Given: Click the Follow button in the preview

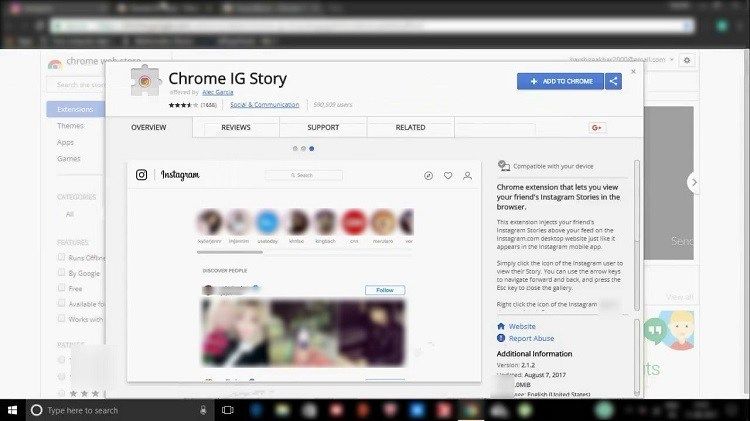Looking at the screenshot, I should tap(385, 290).
